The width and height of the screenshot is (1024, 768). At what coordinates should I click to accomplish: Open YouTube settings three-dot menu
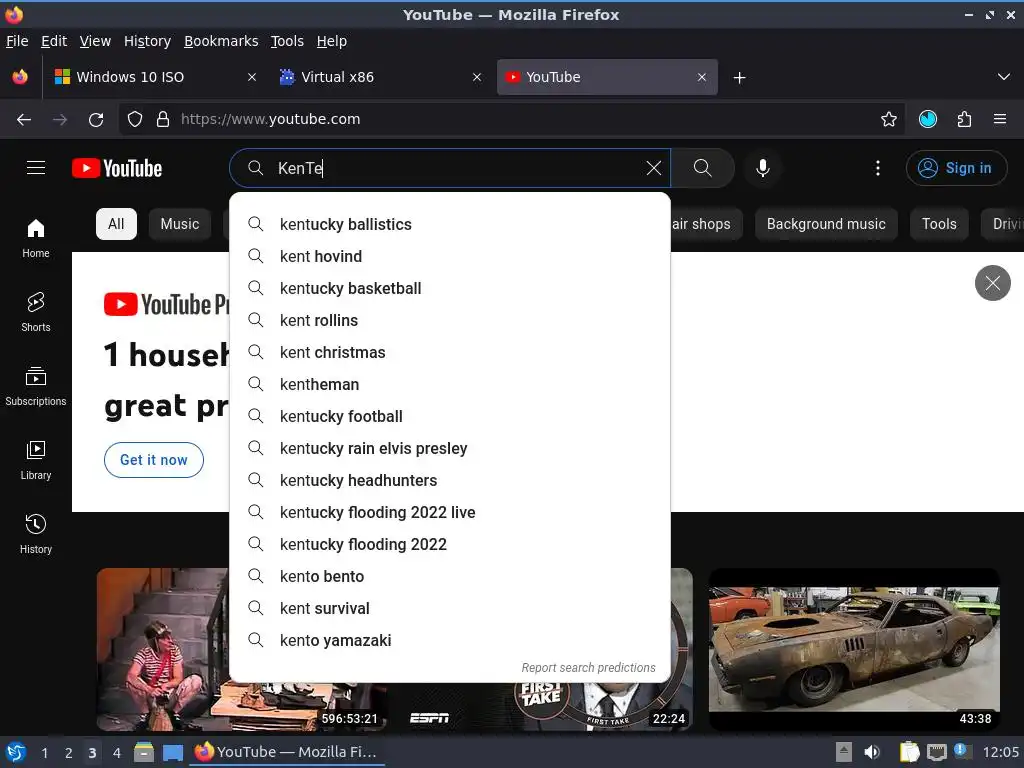pyautogui.click(x=877, y=168)
